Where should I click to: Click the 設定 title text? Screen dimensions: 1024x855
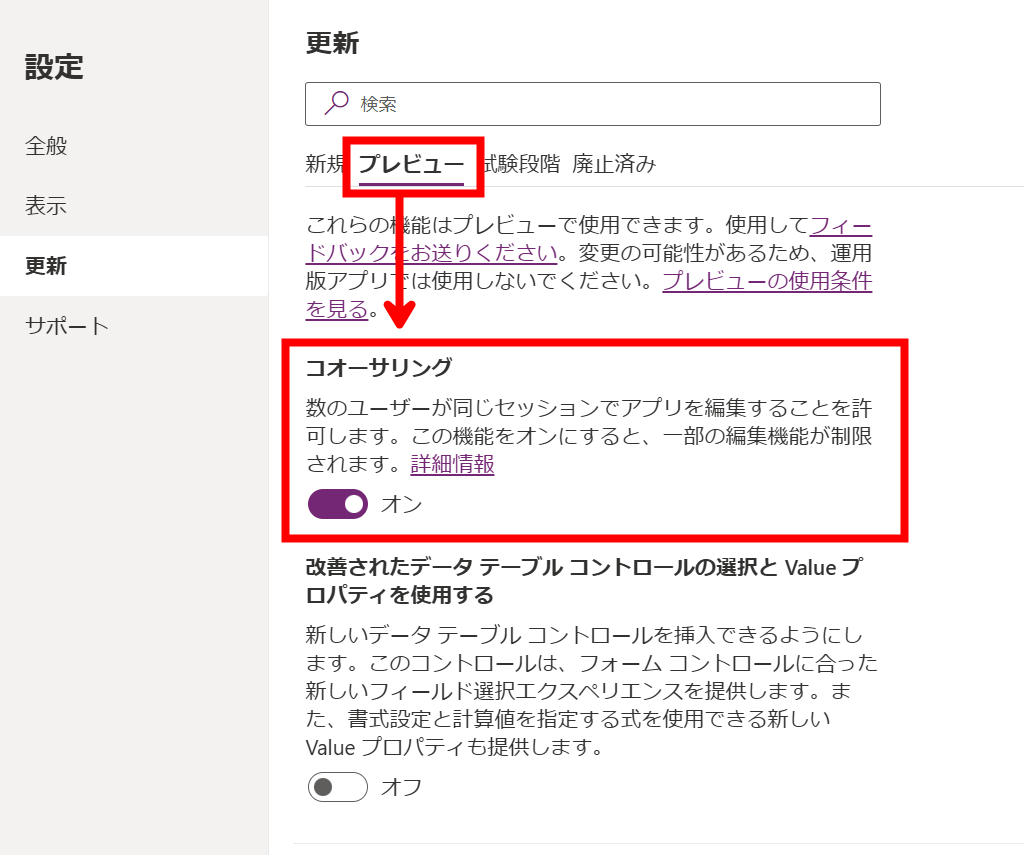[54, 67]
